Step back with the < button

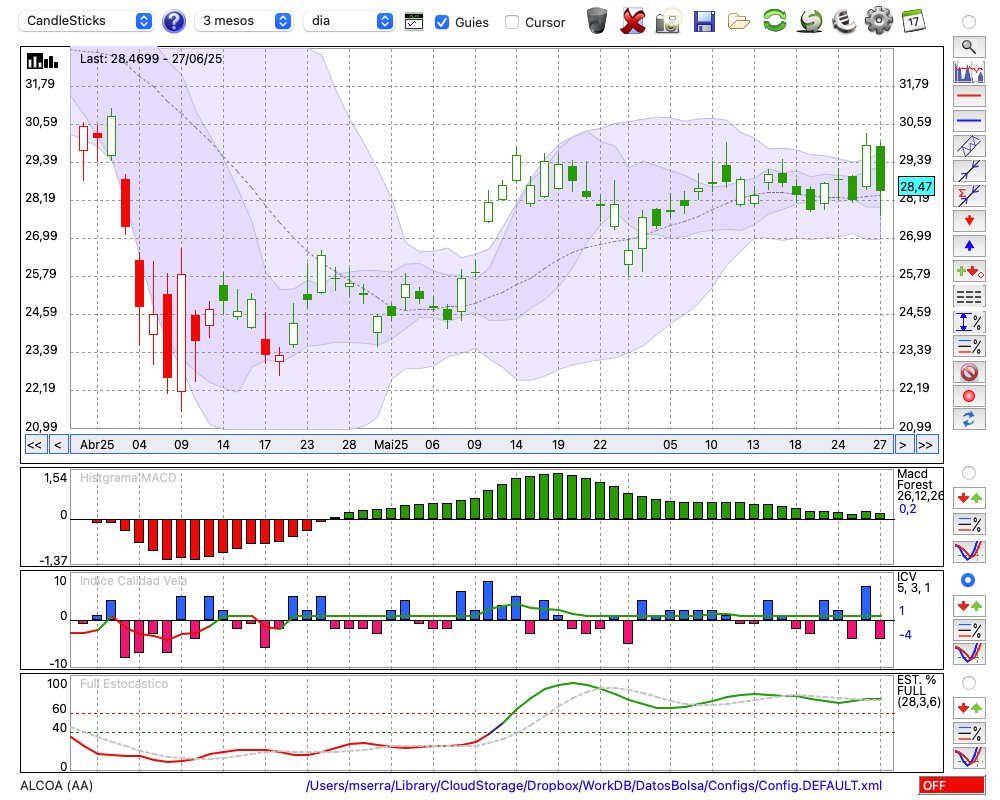(x=58, y=445)
